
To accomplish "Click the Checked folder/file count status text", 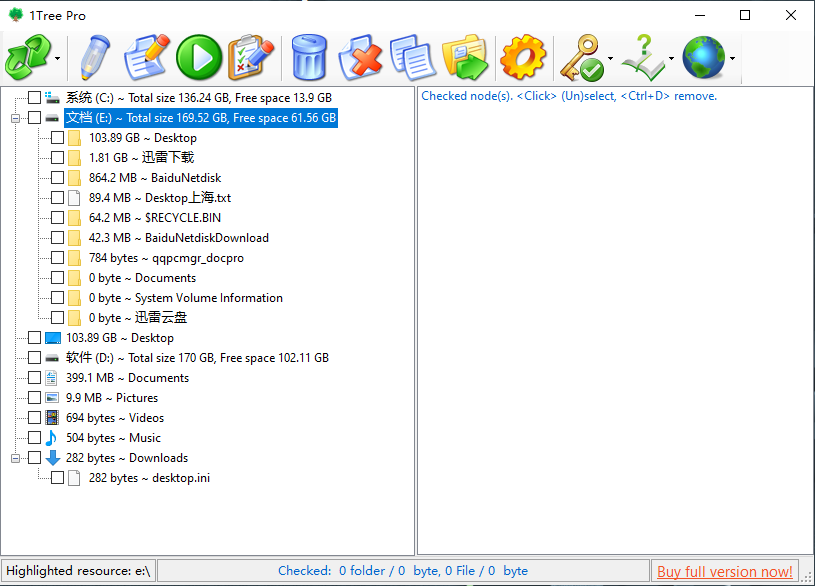I will click(x=403, y=571).
